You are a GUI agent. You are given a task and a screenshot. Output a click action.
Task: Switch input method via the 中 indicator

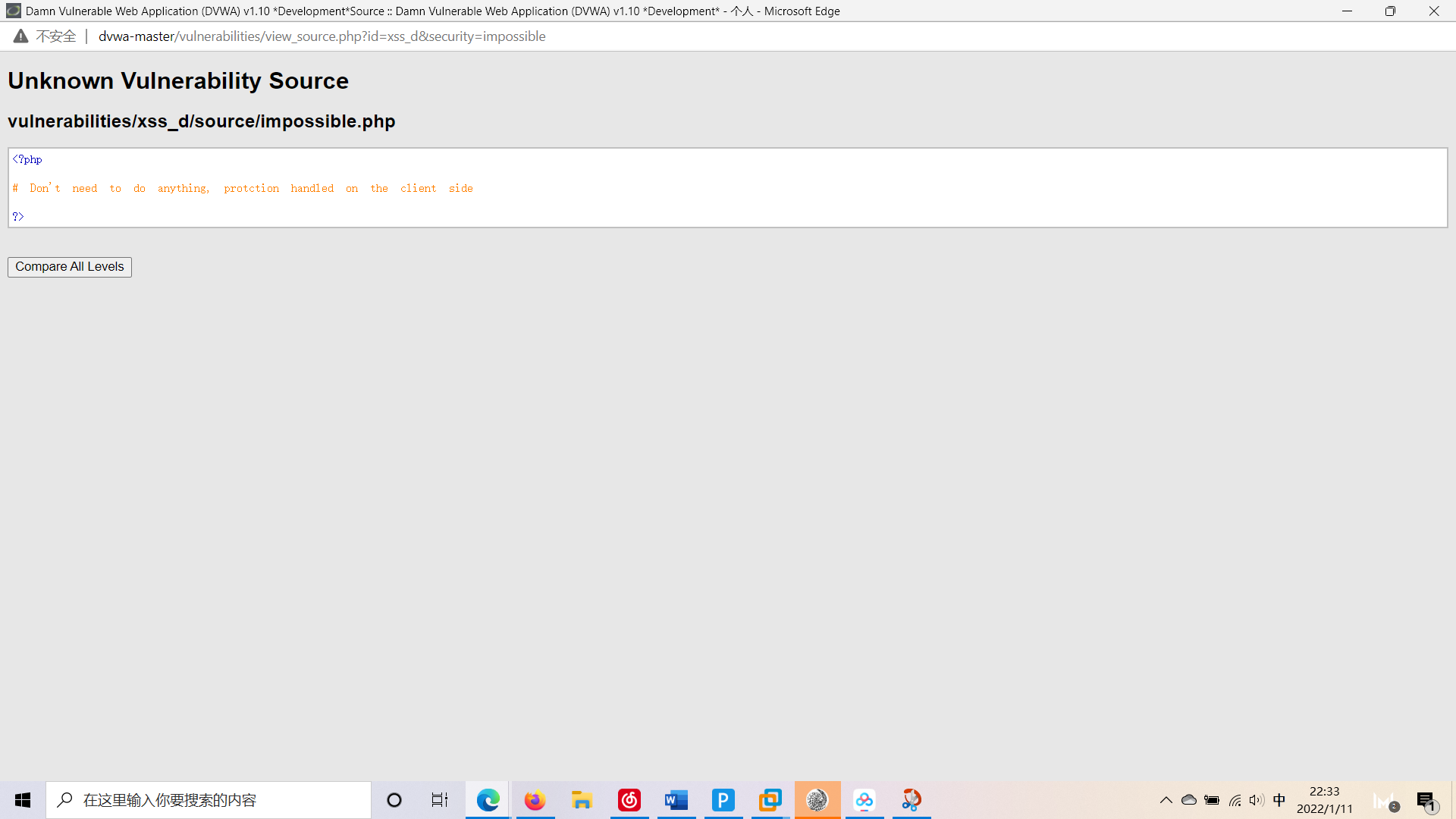1279,800
